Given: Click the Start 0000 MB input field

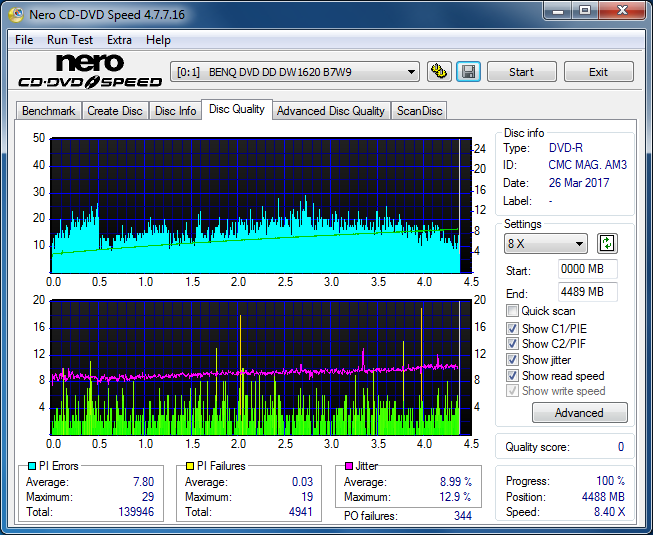Looking at the screenshot, I should click(x=588, y=269).
